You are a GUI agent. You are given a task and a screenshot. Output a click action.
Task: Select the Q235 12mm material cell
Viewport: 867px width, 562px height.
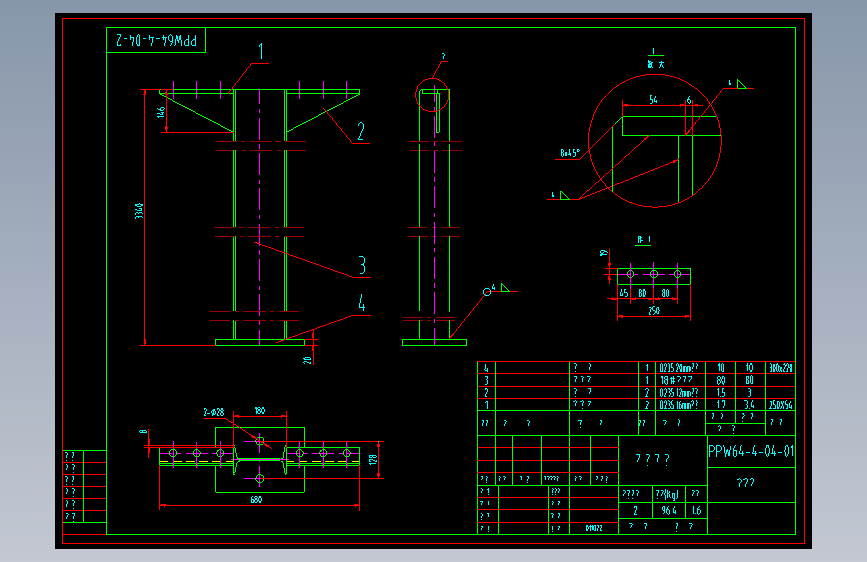click(678, 393)
